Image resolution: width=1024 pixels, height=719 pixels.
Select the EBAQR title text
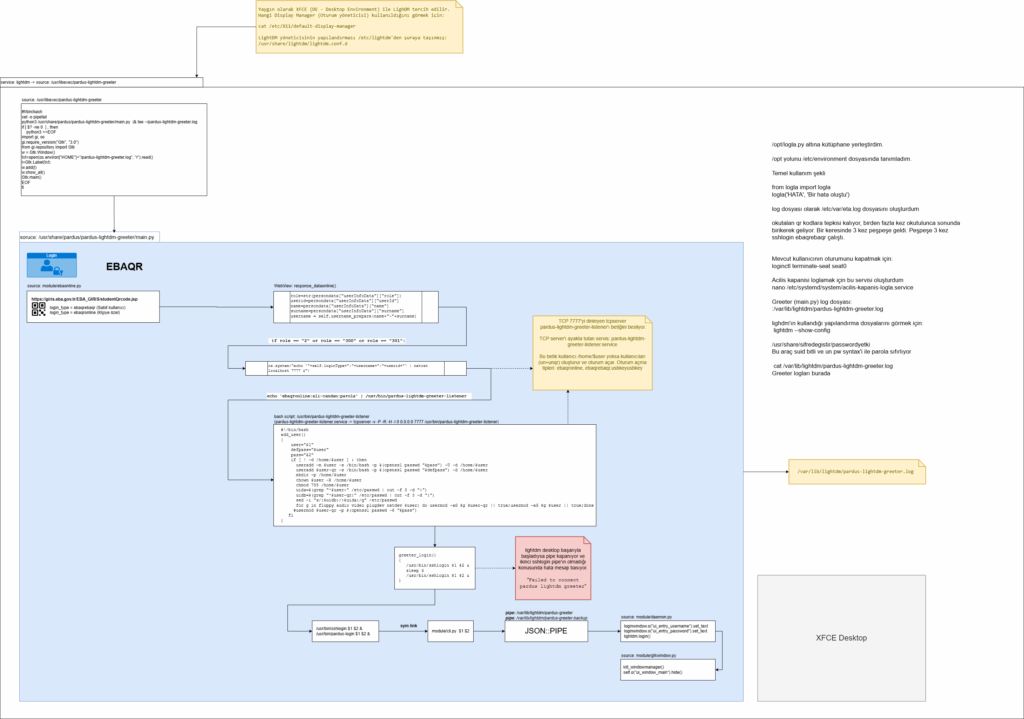click(124, 266)
